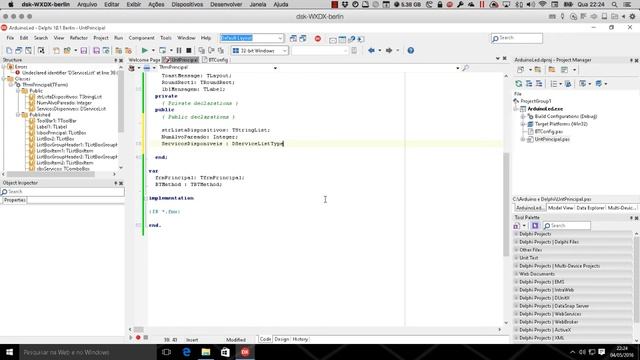Viewport: 640px width, 360px height.
Task: Open the Edge browser in taskbar
Action: (x=187, y=352)
